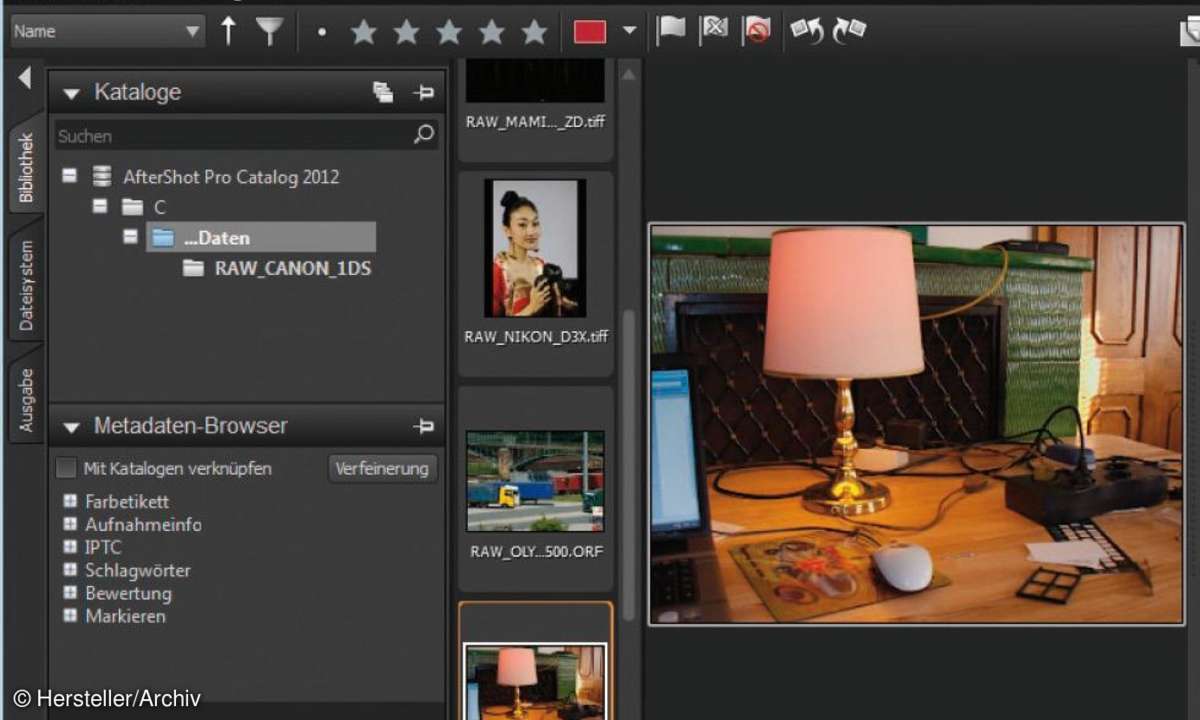Switch to the Dateisystem side tab

(27, 285)
